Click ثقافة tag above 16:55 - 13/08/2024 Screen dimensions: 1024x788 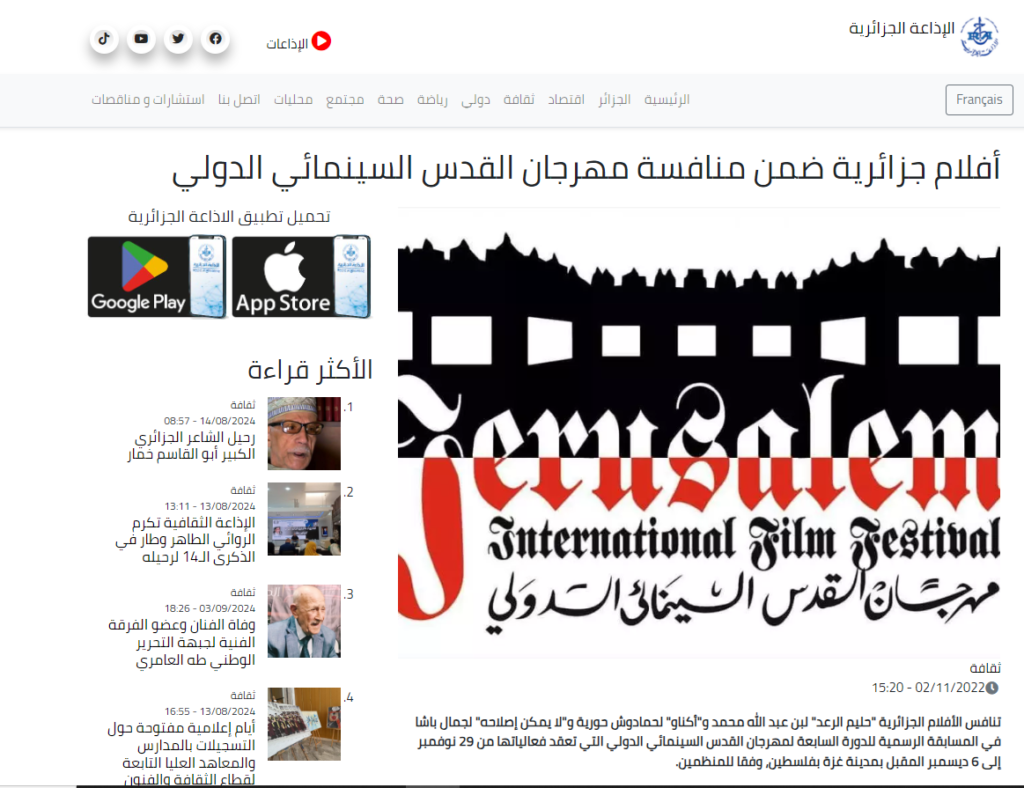243,696
